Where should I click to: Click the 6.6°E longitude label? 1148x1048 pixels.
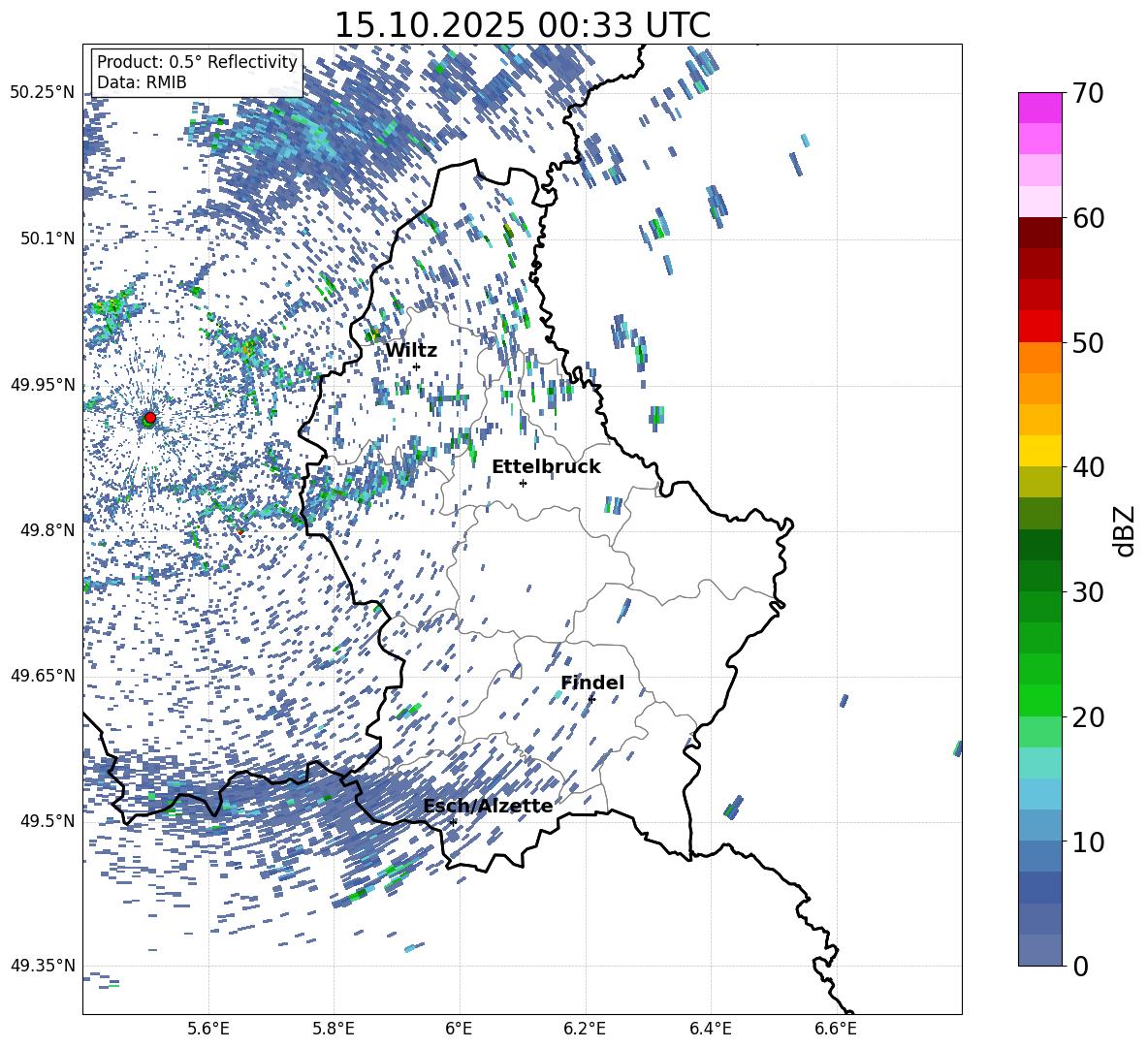[x=836, y=1029]
